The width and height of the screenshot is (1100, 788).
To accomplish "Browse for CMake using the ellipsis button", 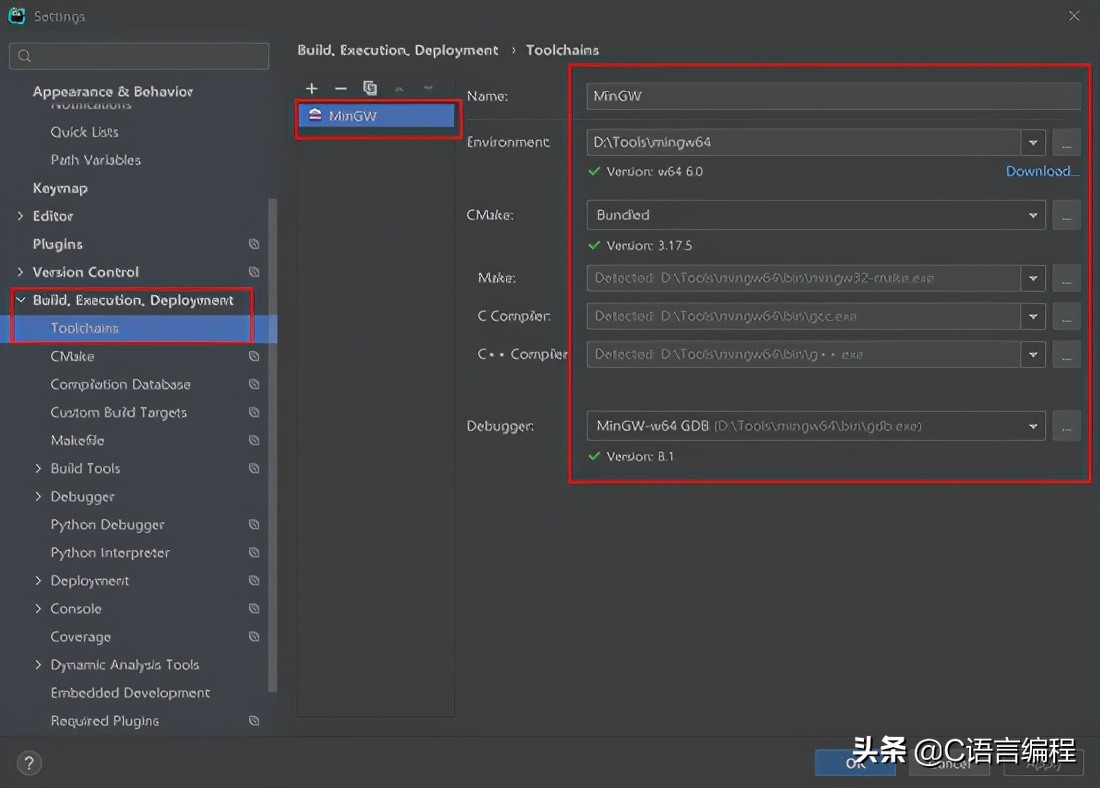I will tap(1066, 214).
